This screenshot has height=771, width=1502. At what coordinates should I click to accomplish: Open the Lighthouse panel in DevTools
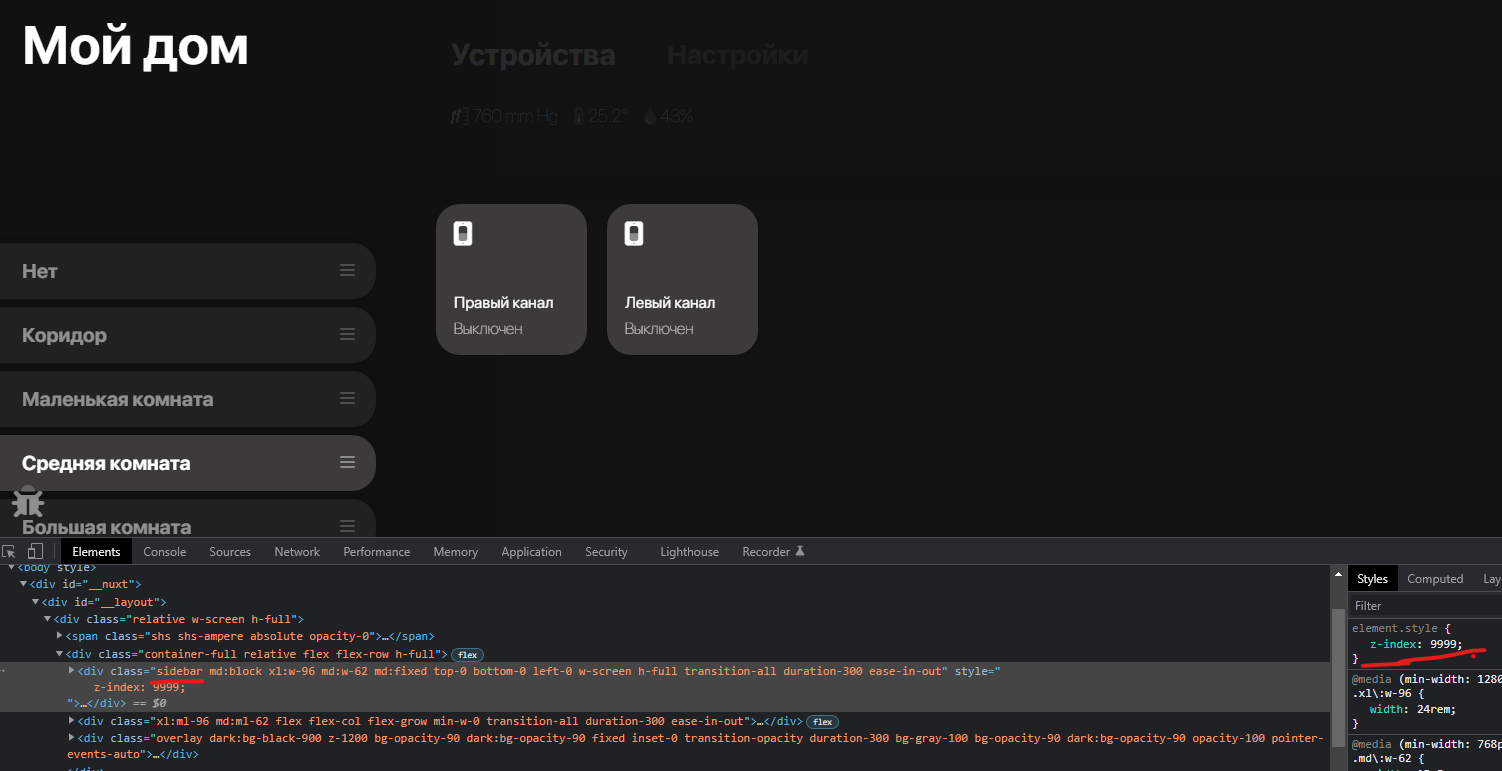click(x=689, y=551)
